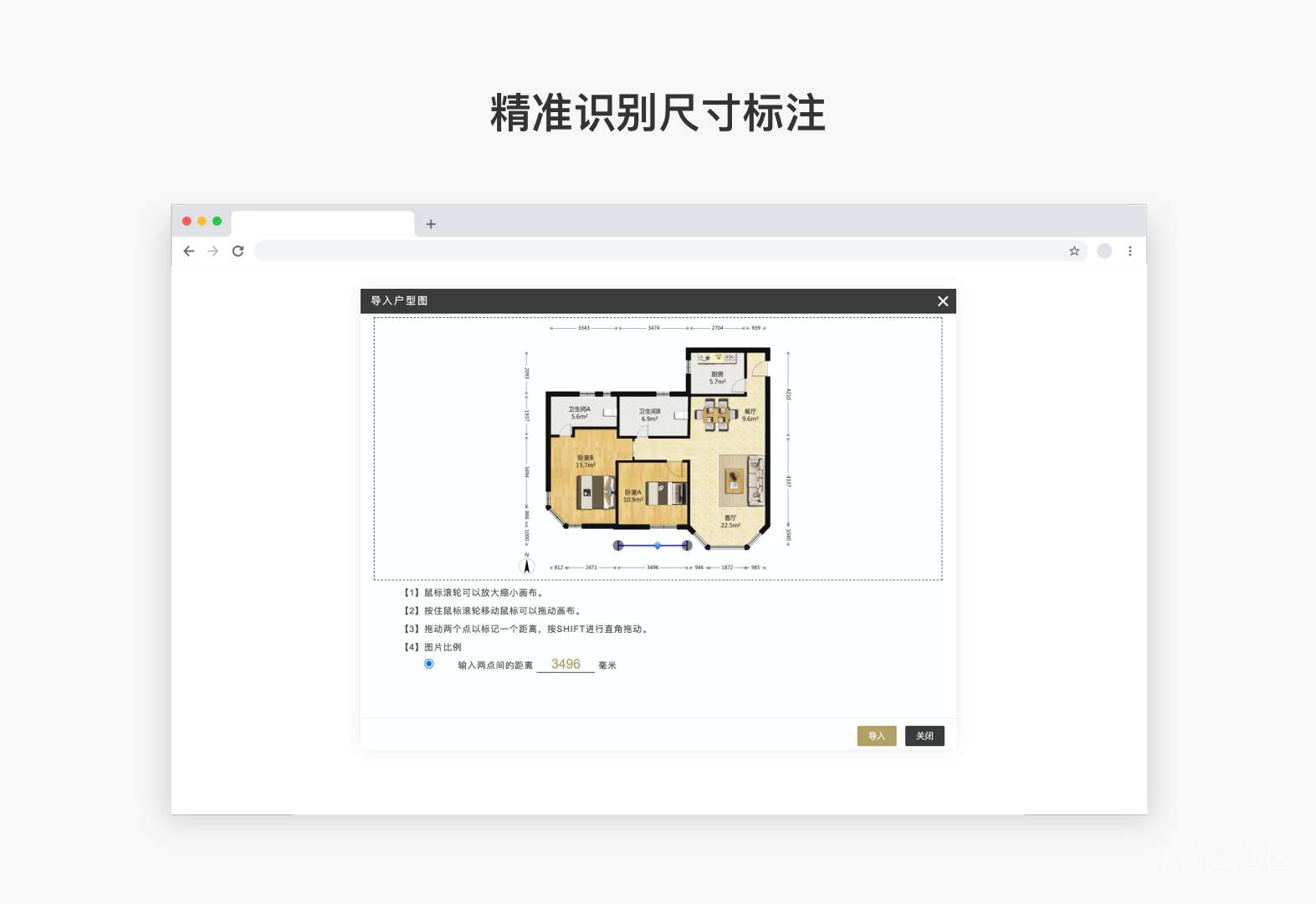Click the 3343 top dimension label
This screenshot has width=1316, height=904.
pyautogui.click(x=584, y=328)
